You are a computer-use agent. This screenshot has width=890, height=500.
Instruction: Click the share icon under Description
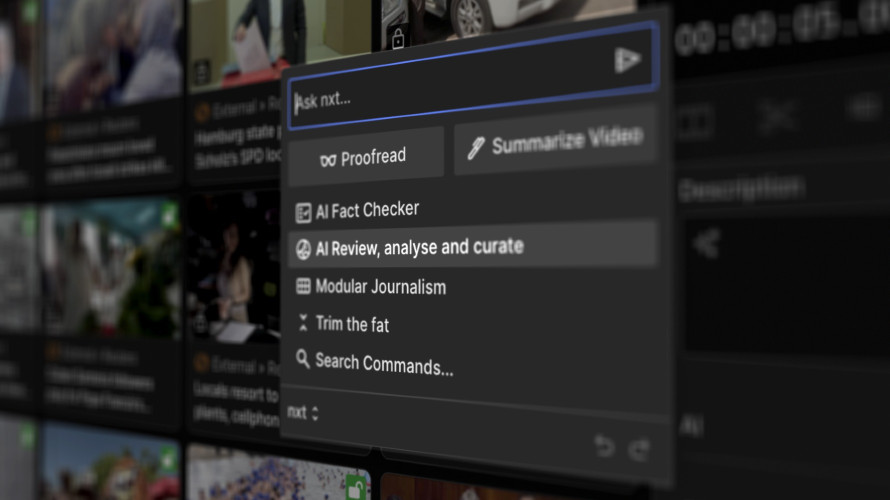(707, 243)
